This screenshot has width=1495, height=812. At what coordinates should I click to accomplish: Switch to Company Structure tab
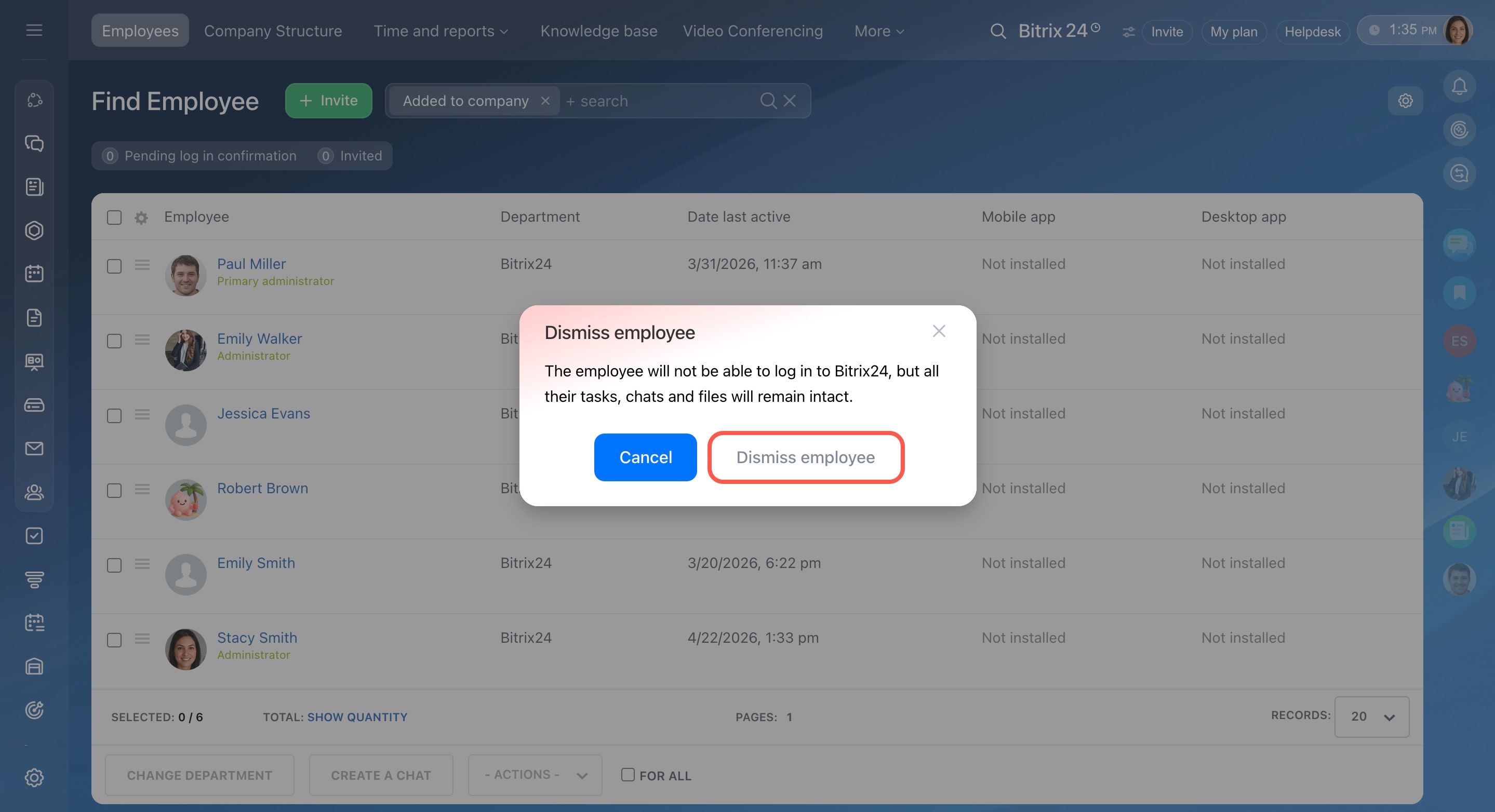point(273,31)
